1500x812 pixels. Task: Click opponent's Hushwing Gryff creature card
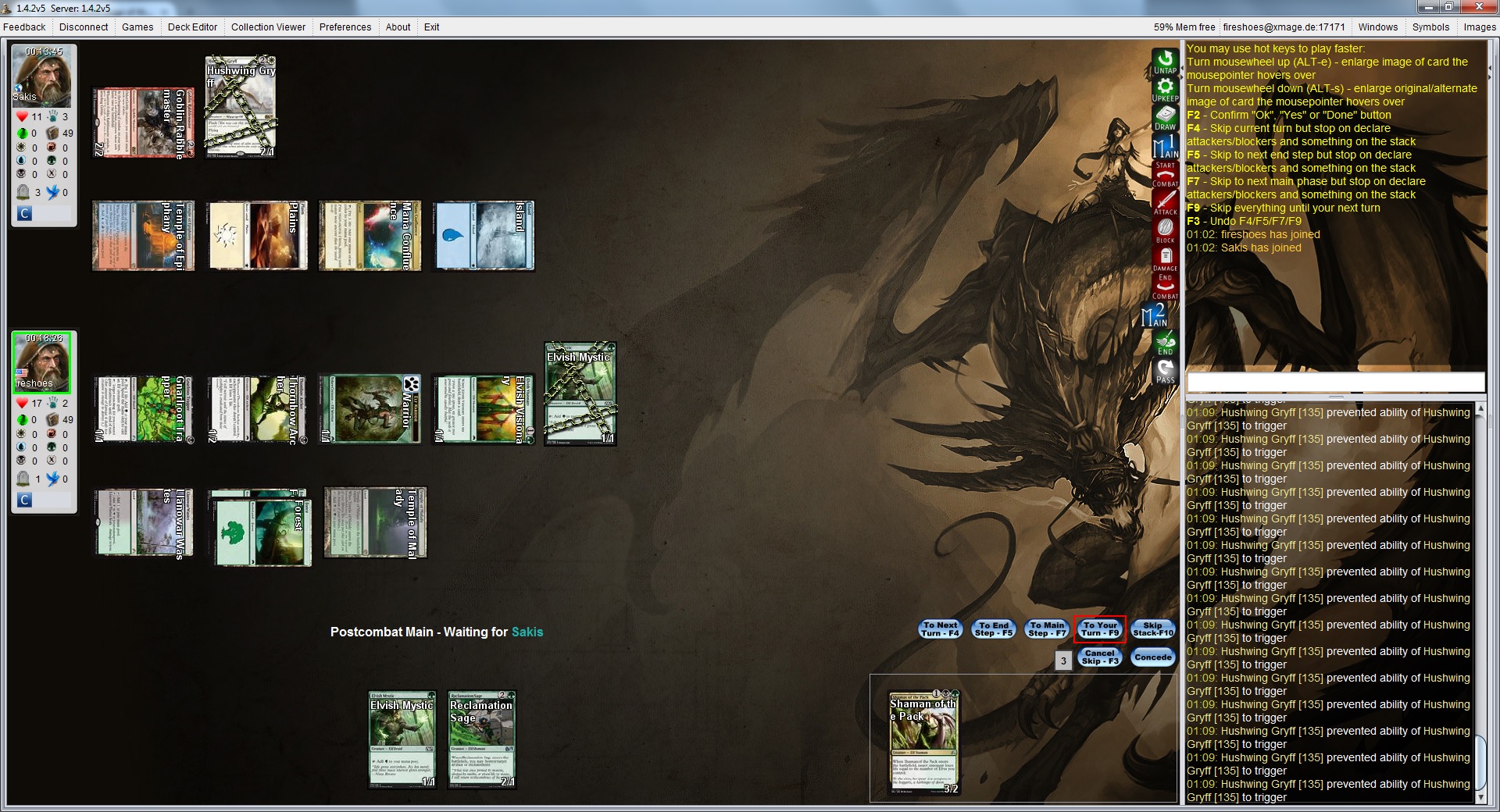pyautogui.click(x=241, y=107)
